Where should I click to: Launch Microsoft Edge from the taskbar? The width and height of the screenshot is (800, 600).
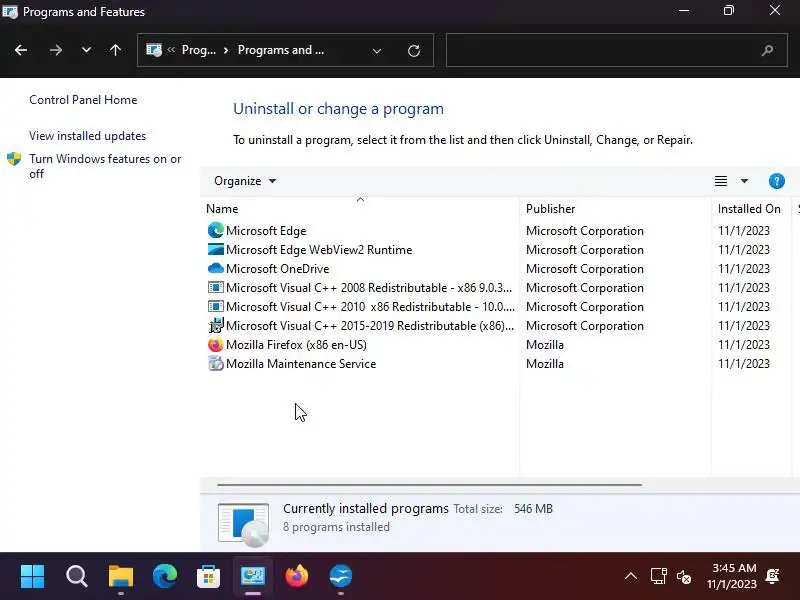[165, 577]
